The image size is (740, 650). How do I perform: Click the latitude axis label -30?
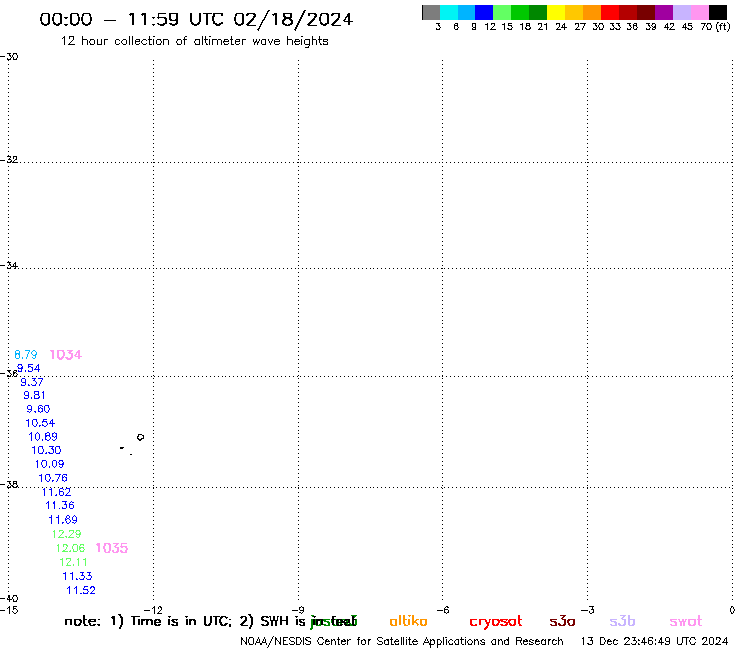(9, 57)
